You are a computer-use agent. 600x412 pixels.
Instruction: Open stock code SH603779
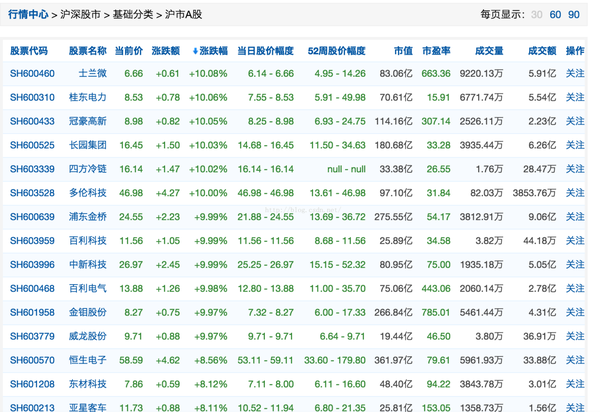(x=32, y=336)
